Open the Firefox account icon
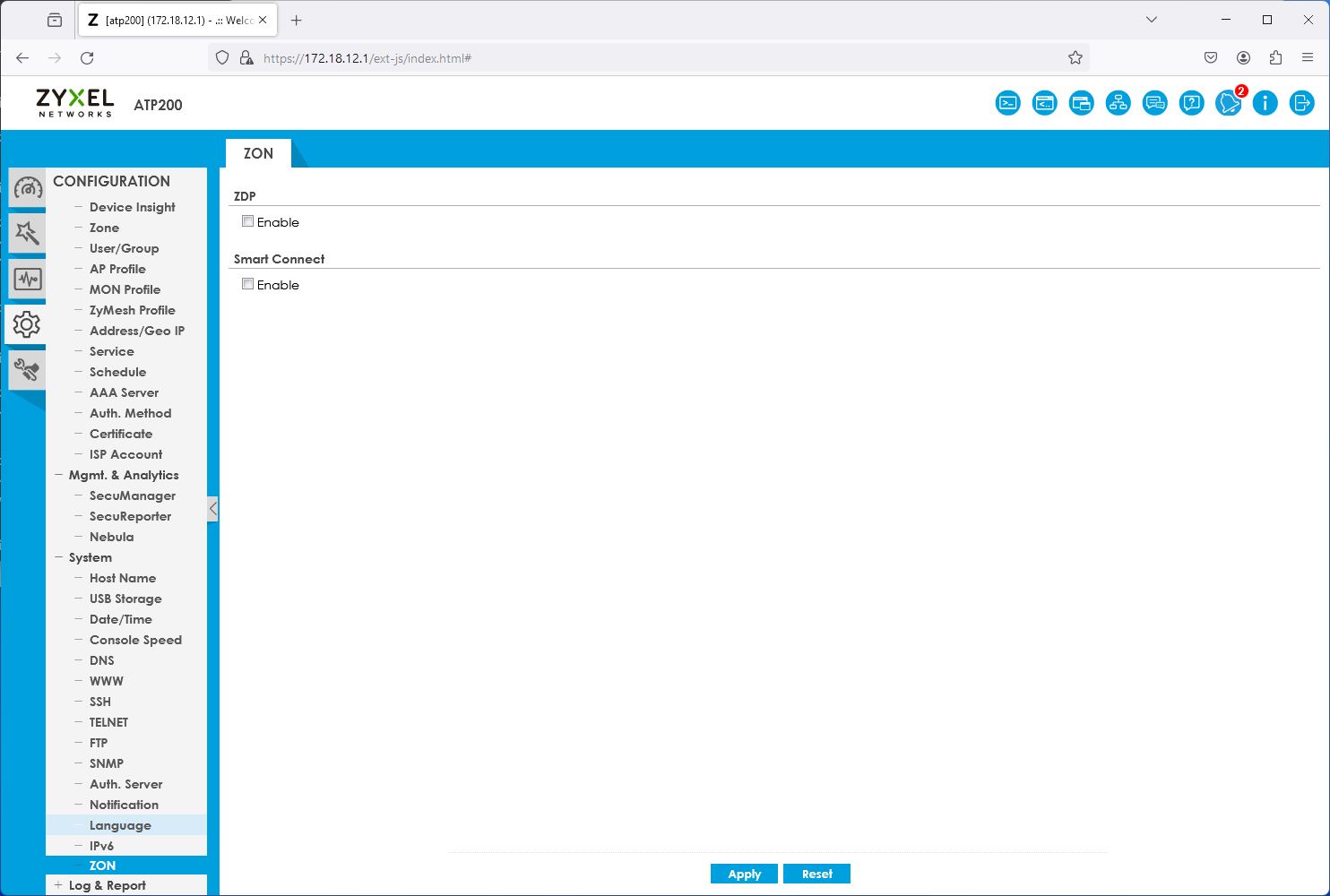 (1243, 58)
